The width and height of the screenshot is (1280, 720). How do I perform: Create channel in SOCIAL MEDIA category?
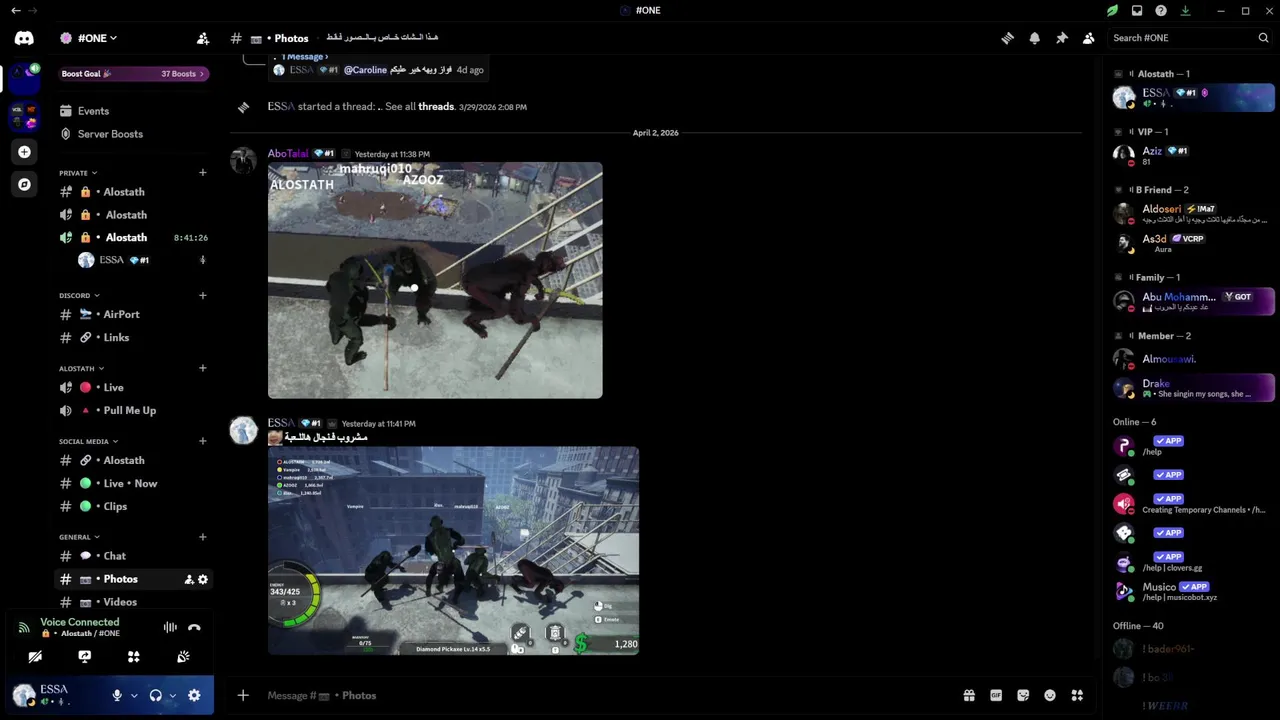pos(202,441)
